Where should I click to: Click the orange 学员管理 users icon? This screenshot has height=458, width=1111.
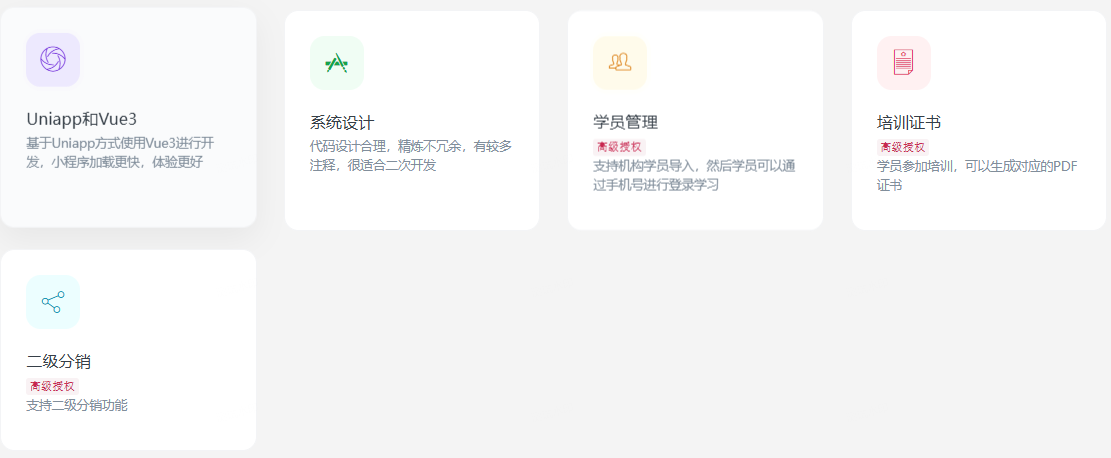pos(619,63)
